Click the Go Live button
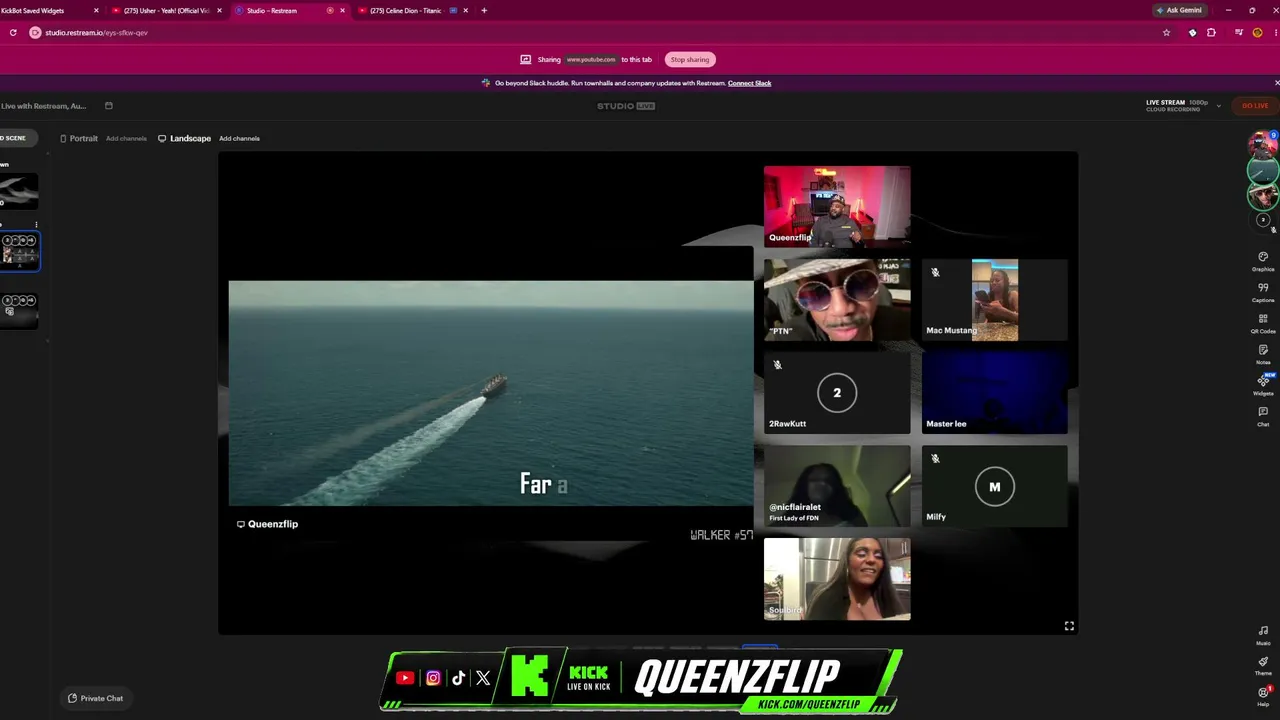Image resolution: width=1280 pixels, height=720 pixels. point(1255,106)
